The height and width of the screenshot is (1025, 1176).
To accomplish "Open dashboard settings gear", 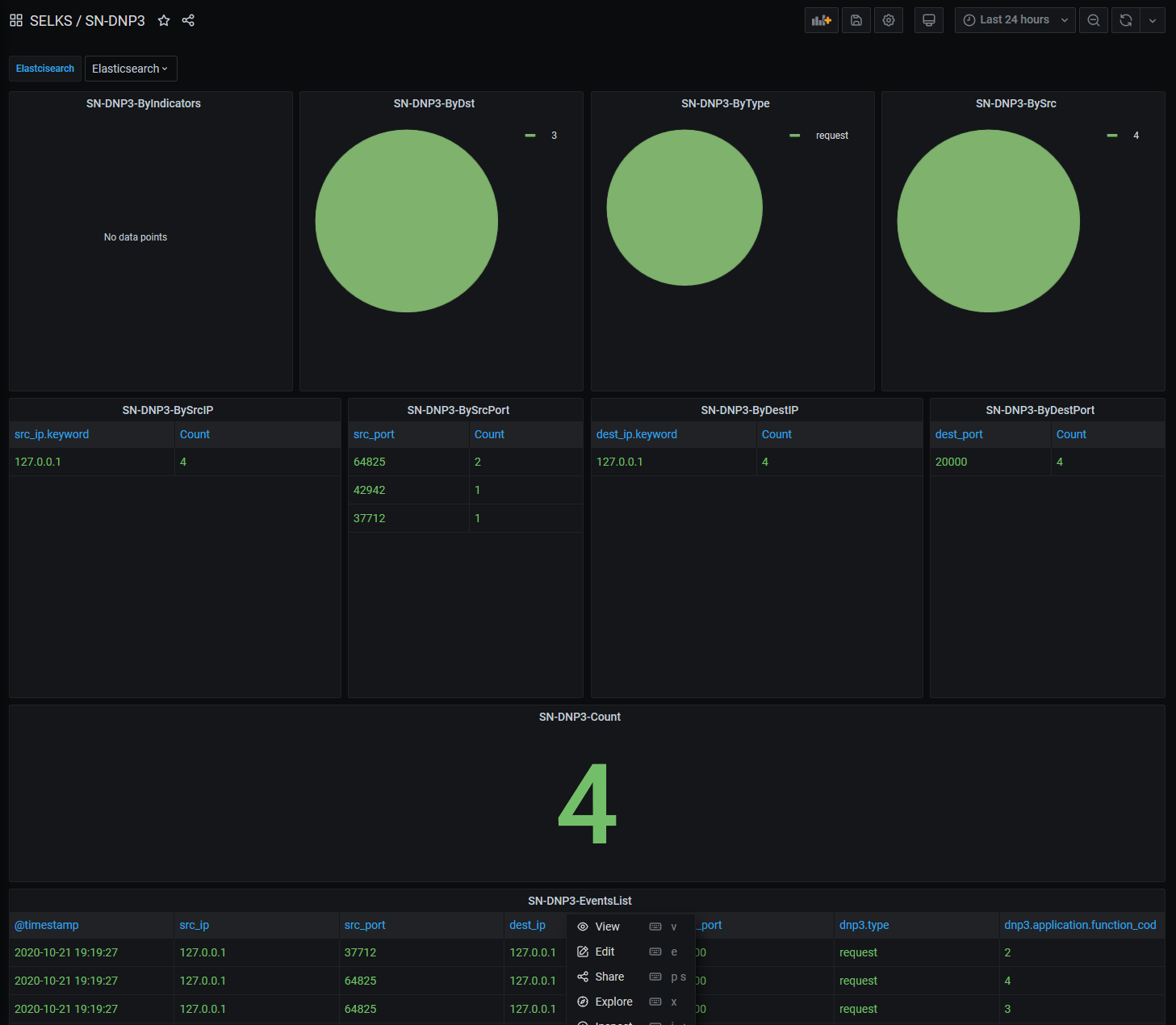I will 889,20.
